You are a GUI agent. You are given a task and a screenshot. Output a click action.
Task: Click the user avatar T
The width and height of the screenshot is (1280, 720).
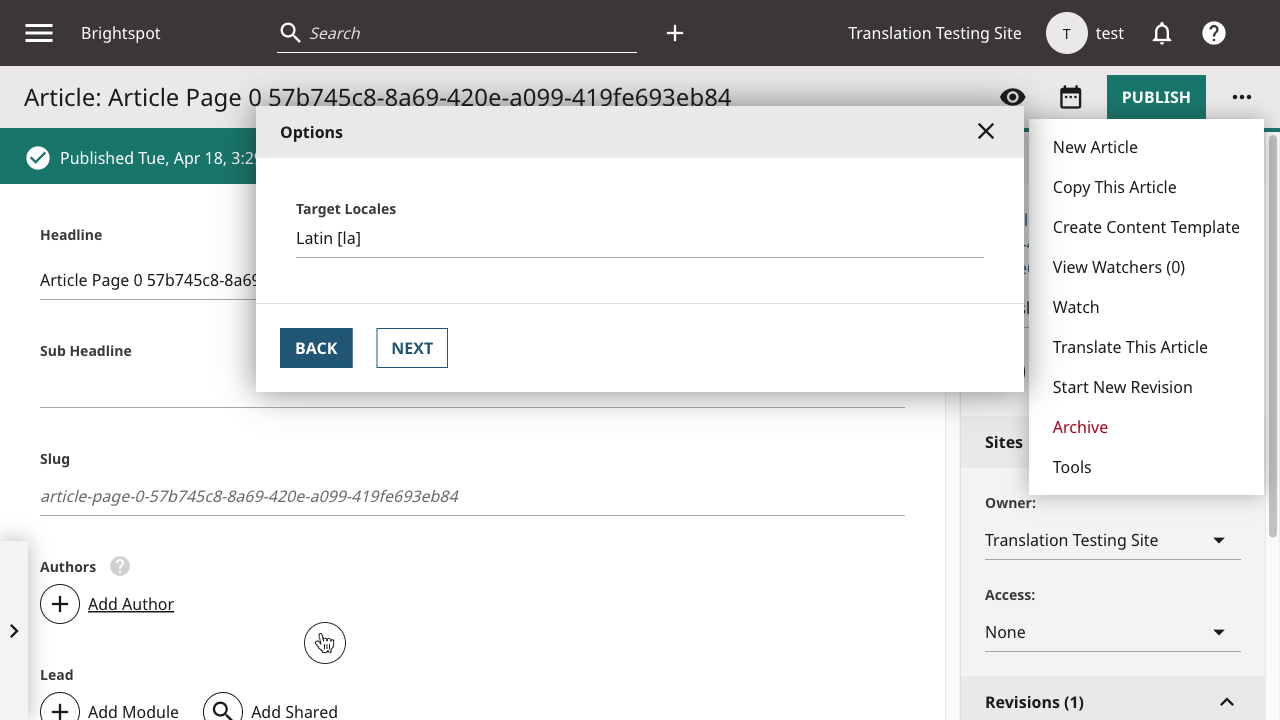(1067, 33)
